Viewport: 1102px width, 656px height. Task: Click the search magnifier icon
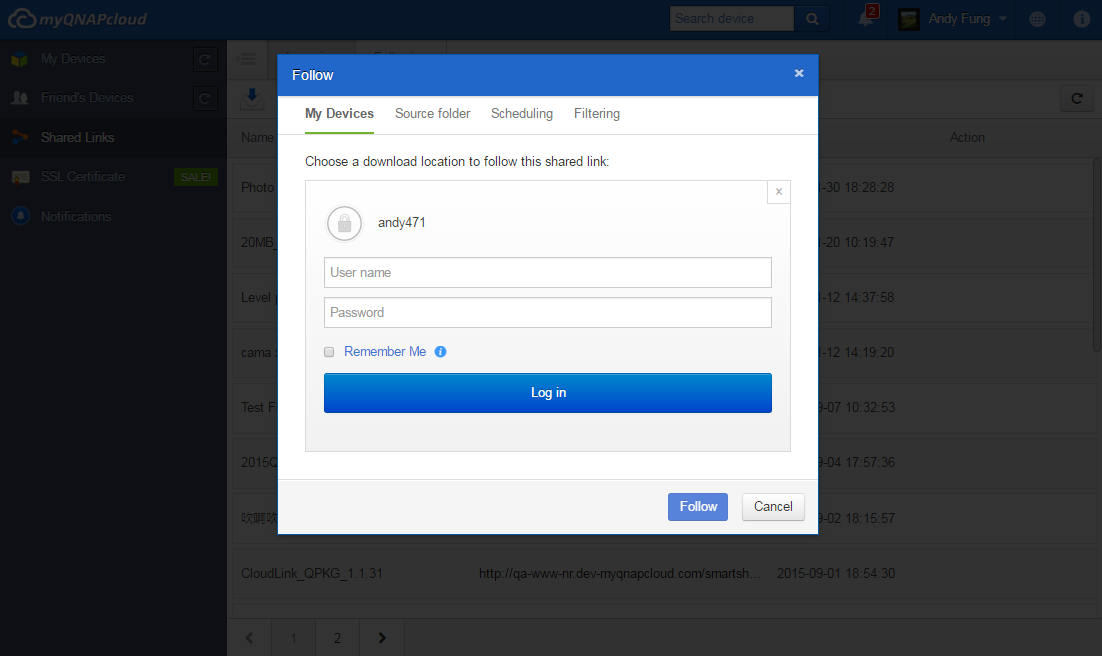tap(811, 19)
